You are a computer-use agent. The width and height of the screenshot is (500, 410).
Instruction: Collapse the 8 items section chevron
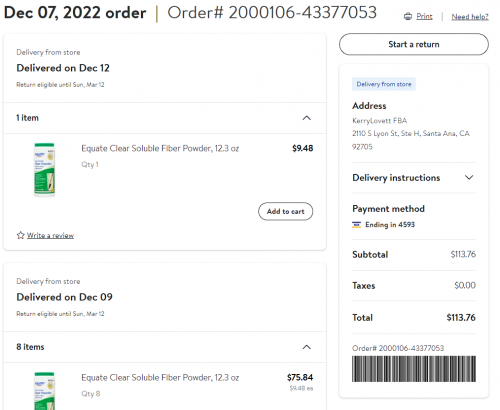pyautogui.click(x=306, y=347)
